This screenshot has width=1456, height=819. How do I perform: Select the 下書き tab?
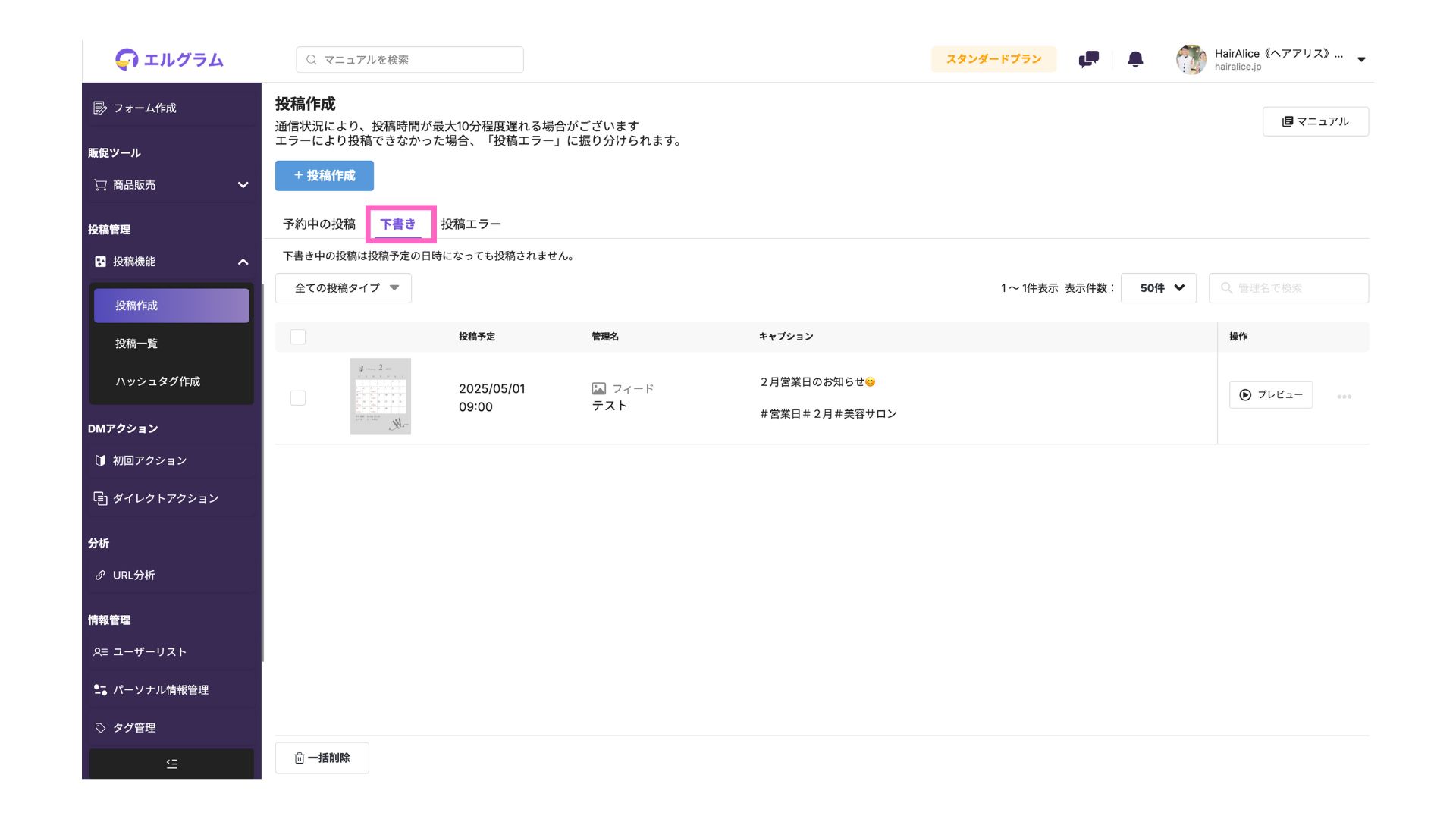pyautogui.click(x=398, y=224)
